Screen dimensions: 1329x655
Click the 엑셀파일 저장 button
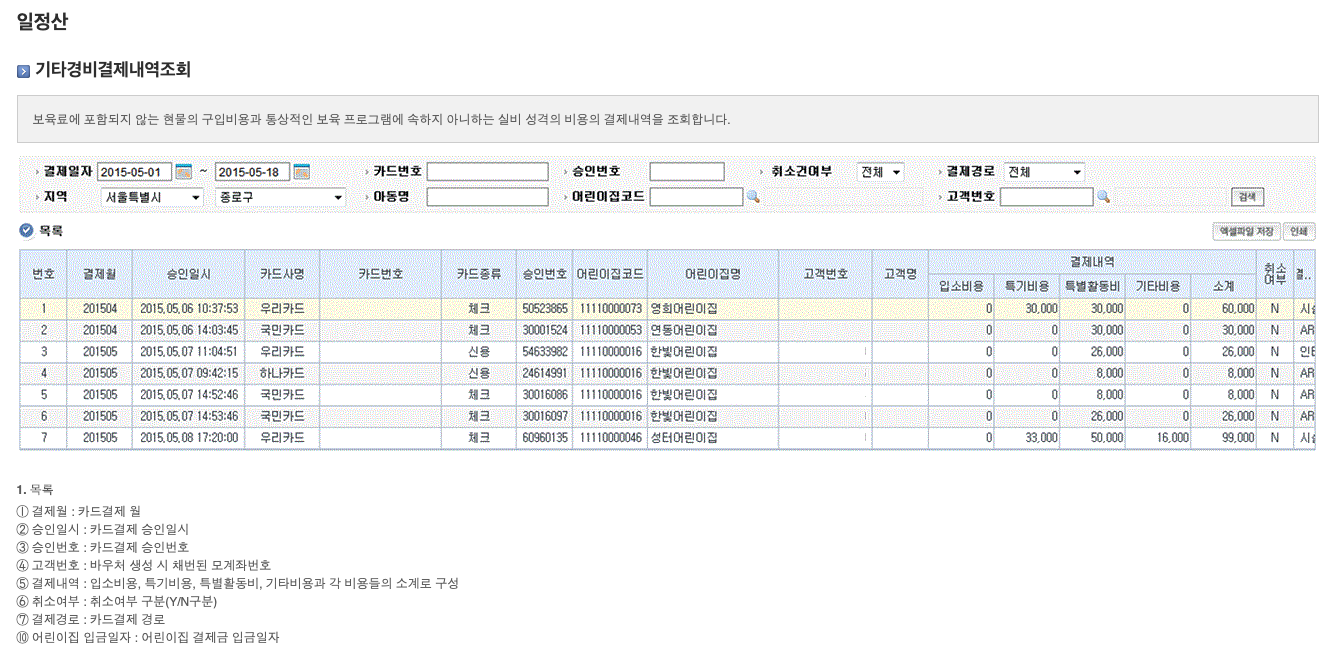tap(1246, 231)
